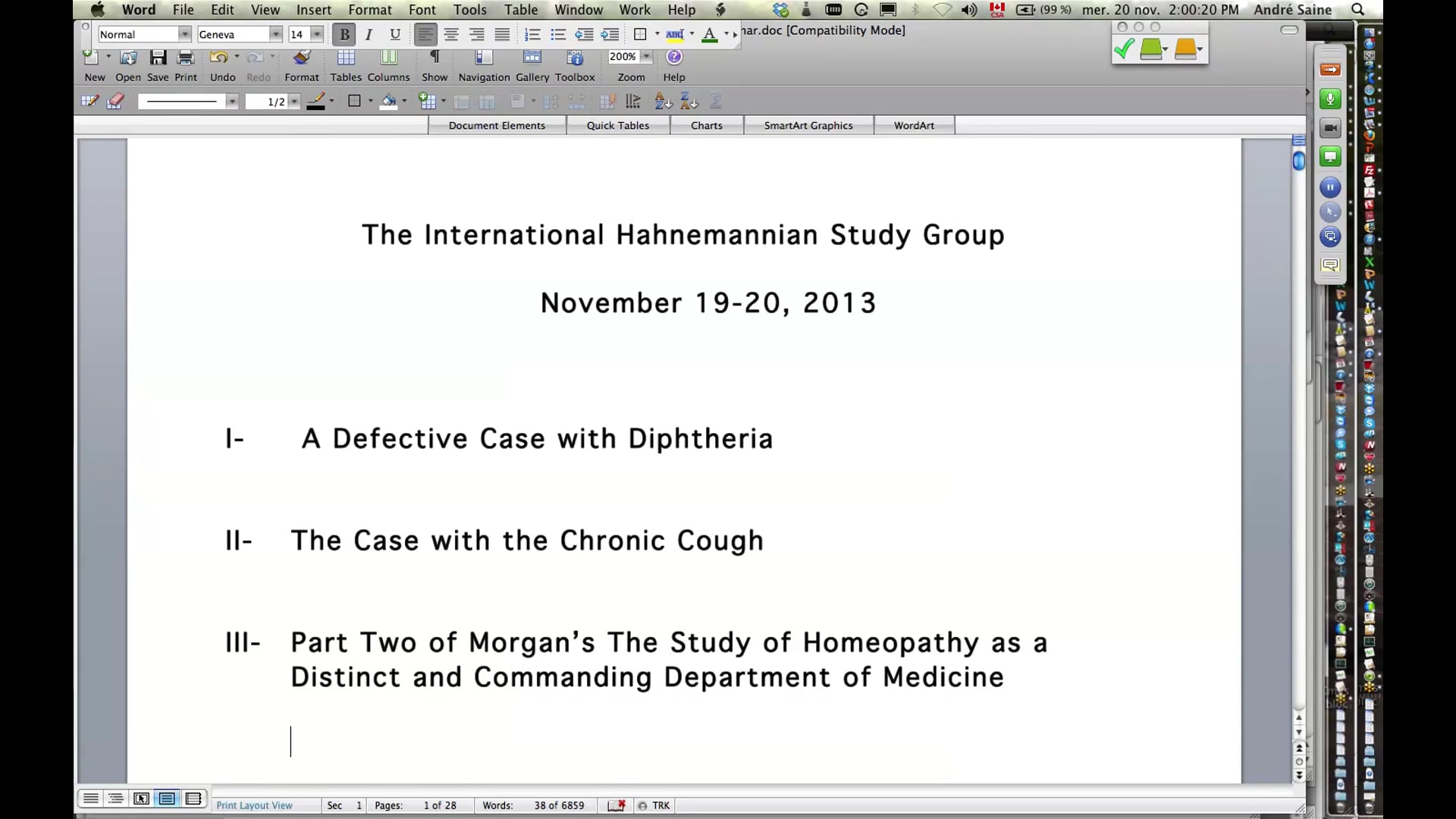Open the Toolbox from the toolbar
This screenshot has width=1456, height=819.
tap(575, 61)
